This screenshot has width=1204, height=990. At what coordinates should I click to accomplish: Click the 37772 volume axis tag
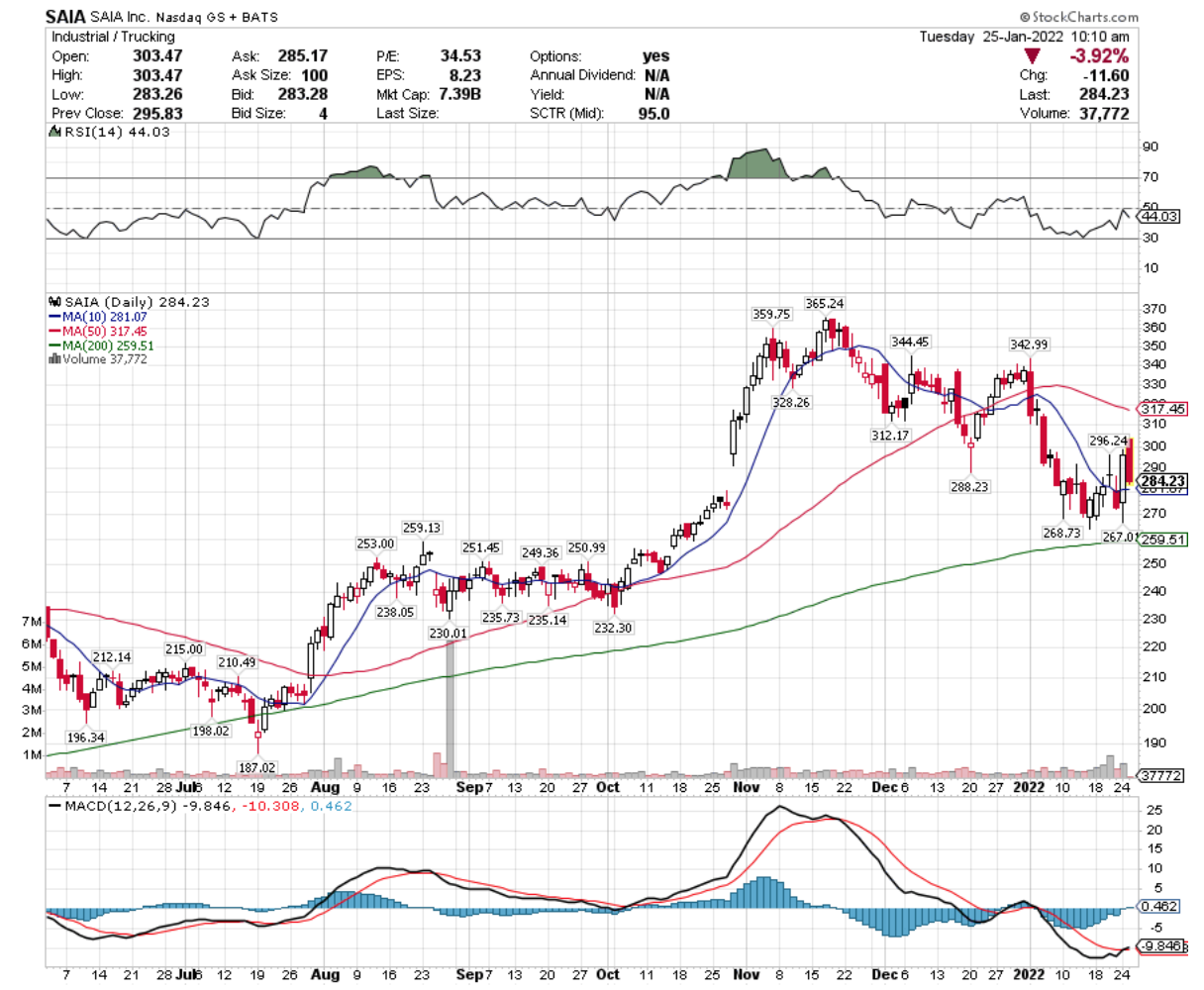(1160, 775)
